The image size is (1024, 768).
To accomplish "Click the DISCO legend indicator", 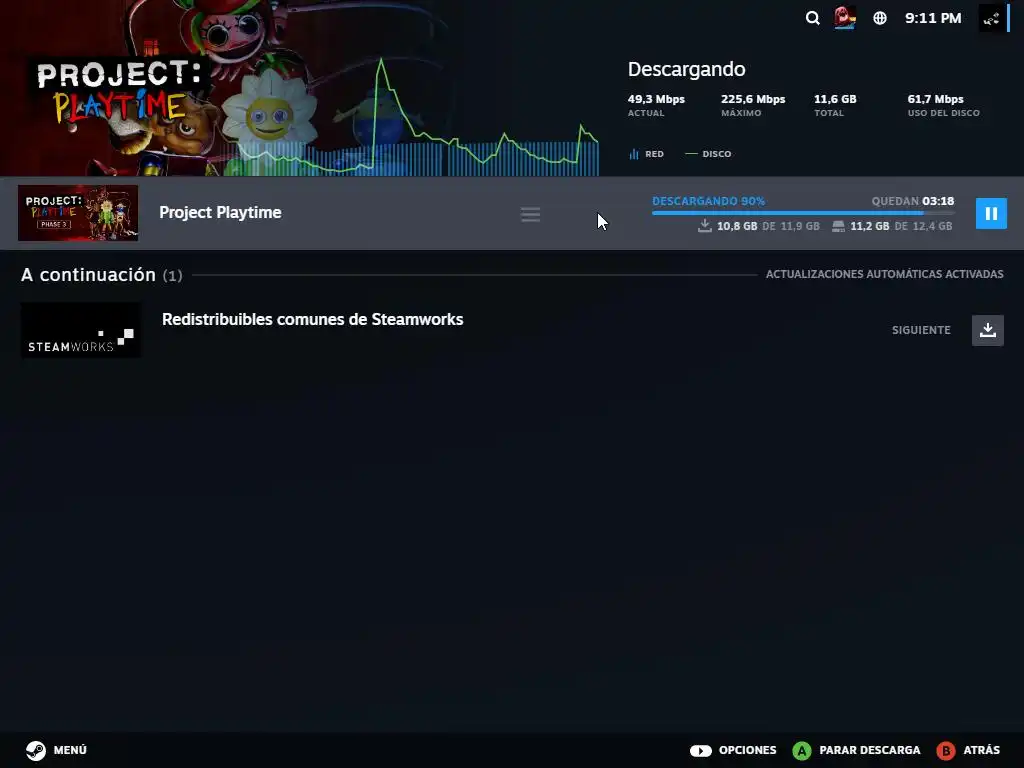I will pyautogui.click(x=708, y=154).
